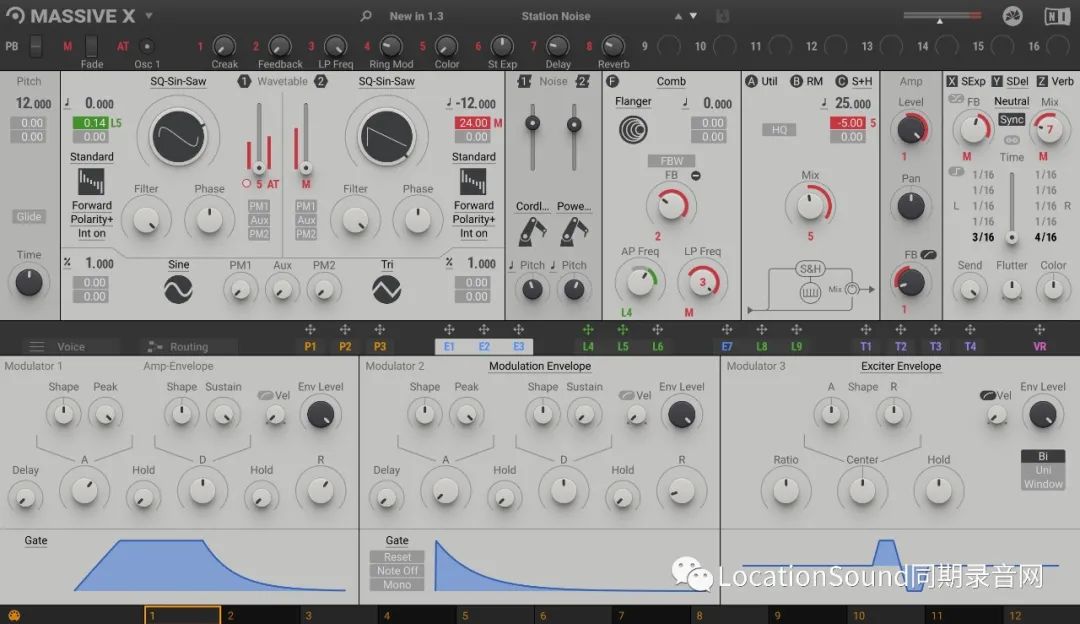1080x624 pixels.
Task: Click the Flanger comb filter icon
Action: click(632, 129)
